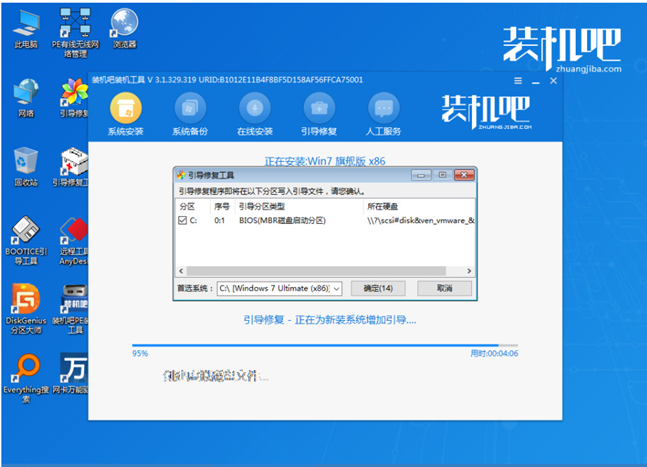The width and height of the screenshot is (647, 467).
Task: Click the horizontal scrollbar thumb in partition list
Action: [x=316, y=271]
